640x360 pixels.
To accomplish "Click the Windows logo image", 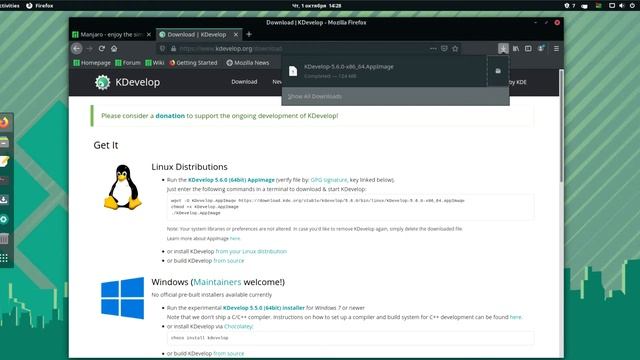I will click(x=122, y=298).
